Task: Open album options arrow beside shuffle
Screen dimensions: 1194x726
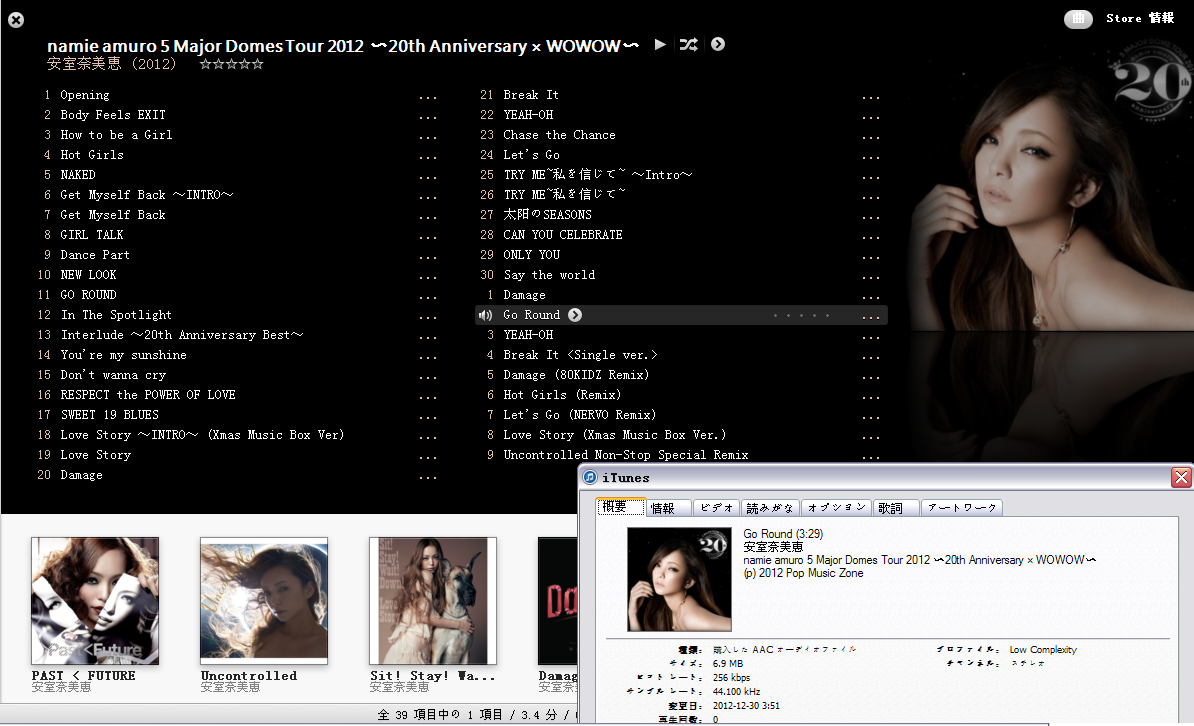Action: tap(718, 44)
